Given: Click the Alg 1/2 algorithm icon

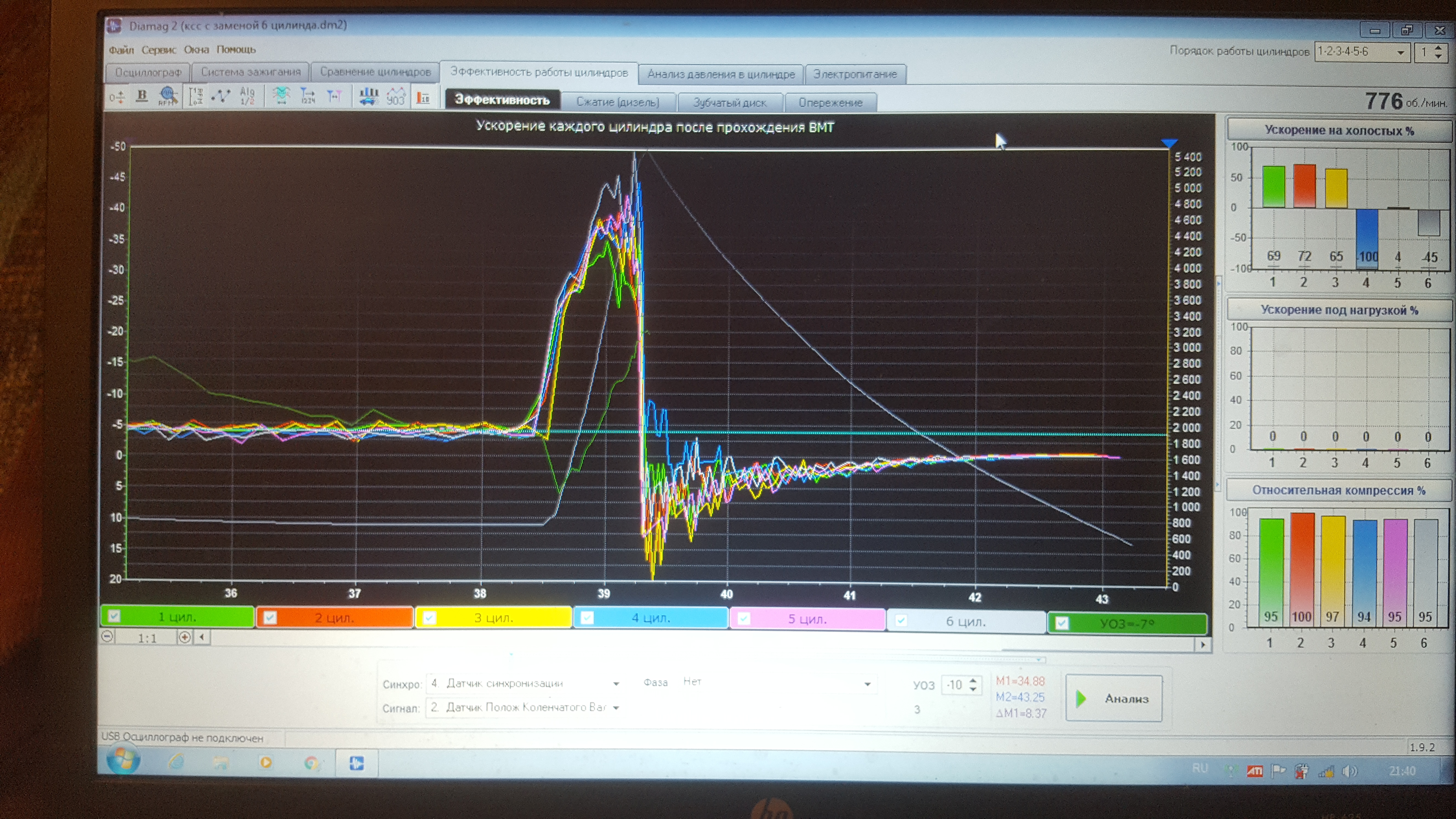Looking at the screenshot, I should (x=247, y=97).
